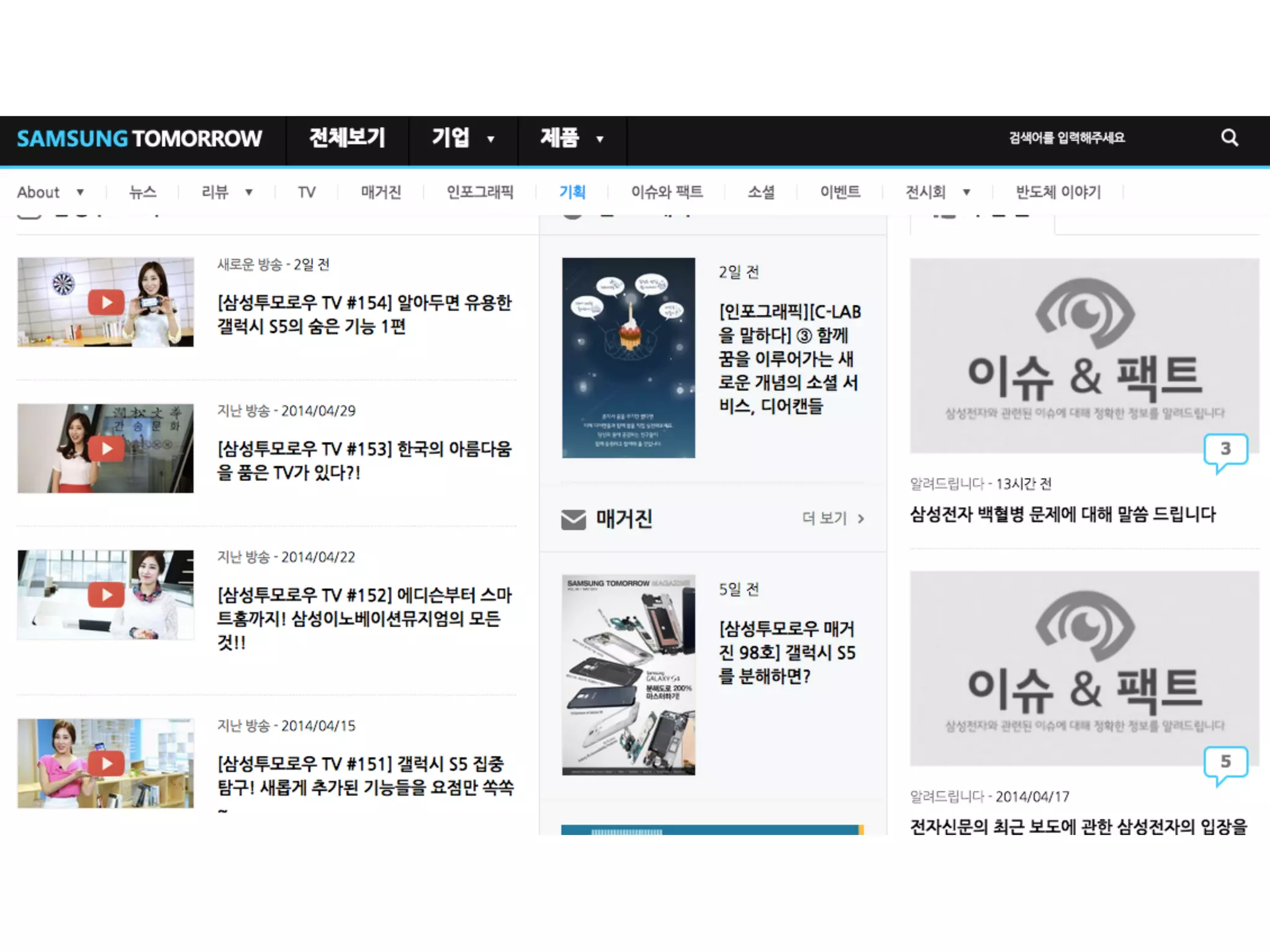1270x952 pixels.
Task: Click the search input field
Action: pos(1066,138)
